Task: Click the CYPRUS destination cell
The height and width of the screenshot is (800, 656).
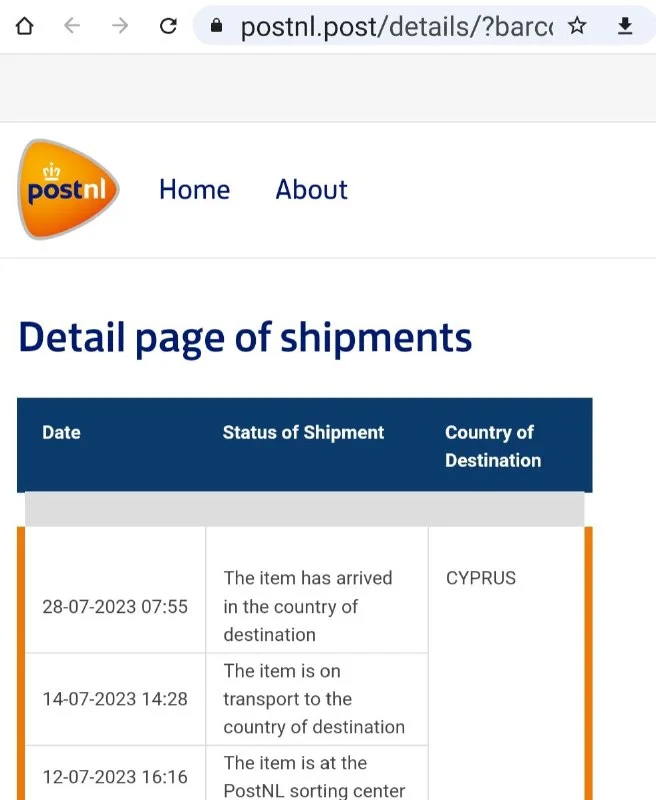Action: click(481, 578)
